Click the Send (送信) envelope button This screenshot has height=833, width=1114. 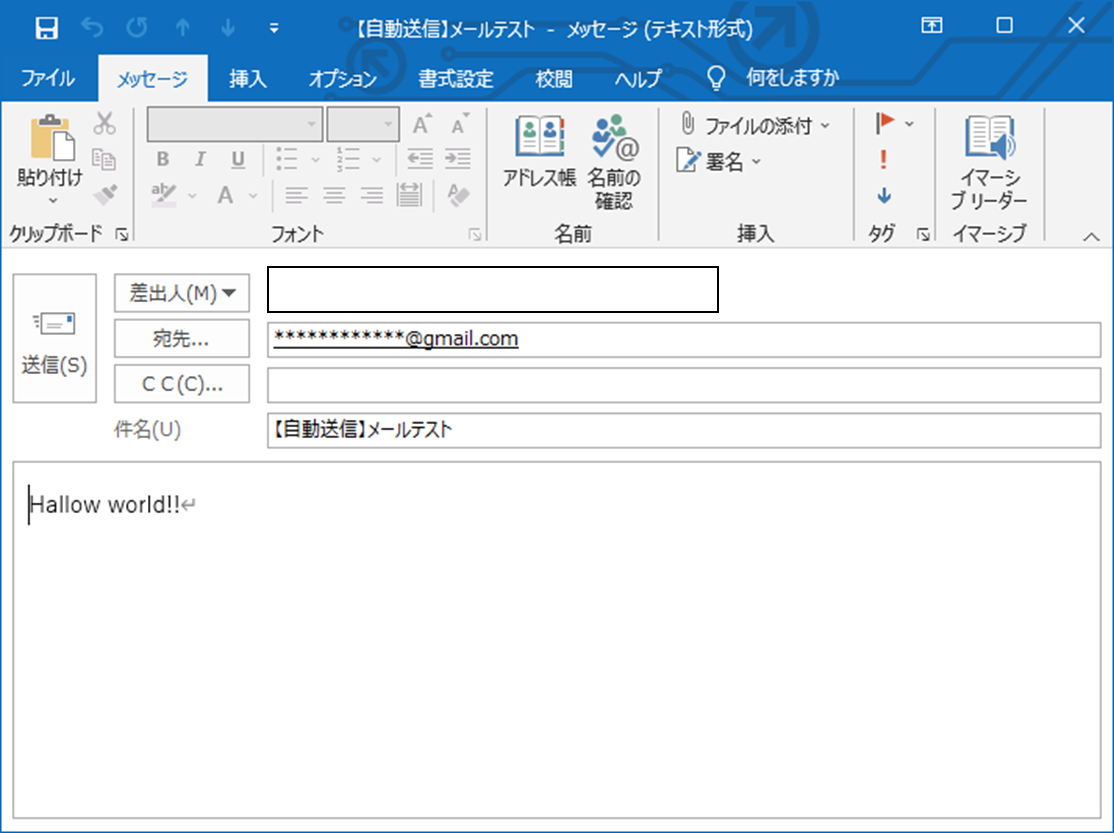pyautogui.click(x=55, y=338)
